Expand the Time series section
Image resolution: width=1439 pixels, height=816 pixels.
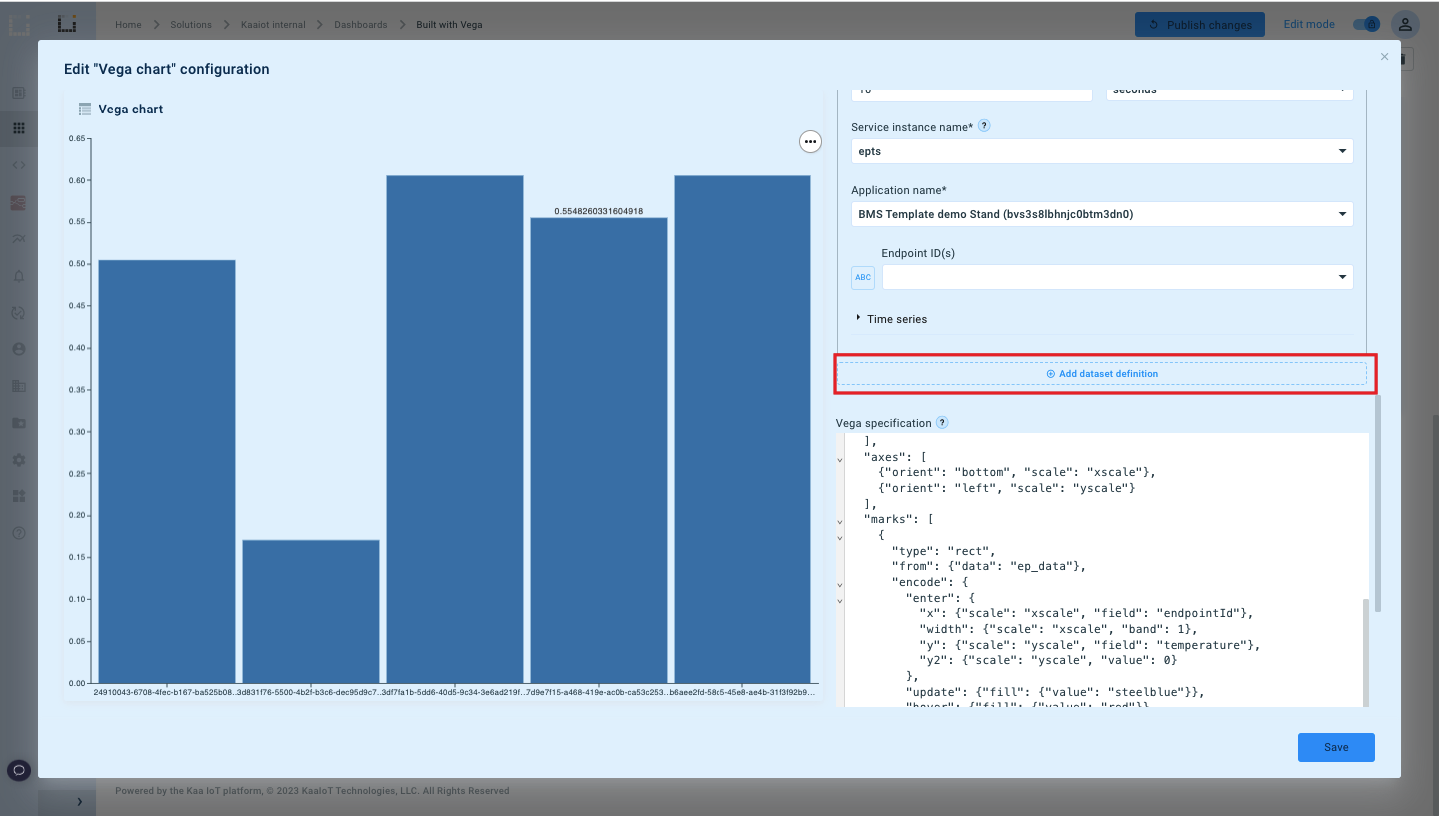tap(891, 319)
